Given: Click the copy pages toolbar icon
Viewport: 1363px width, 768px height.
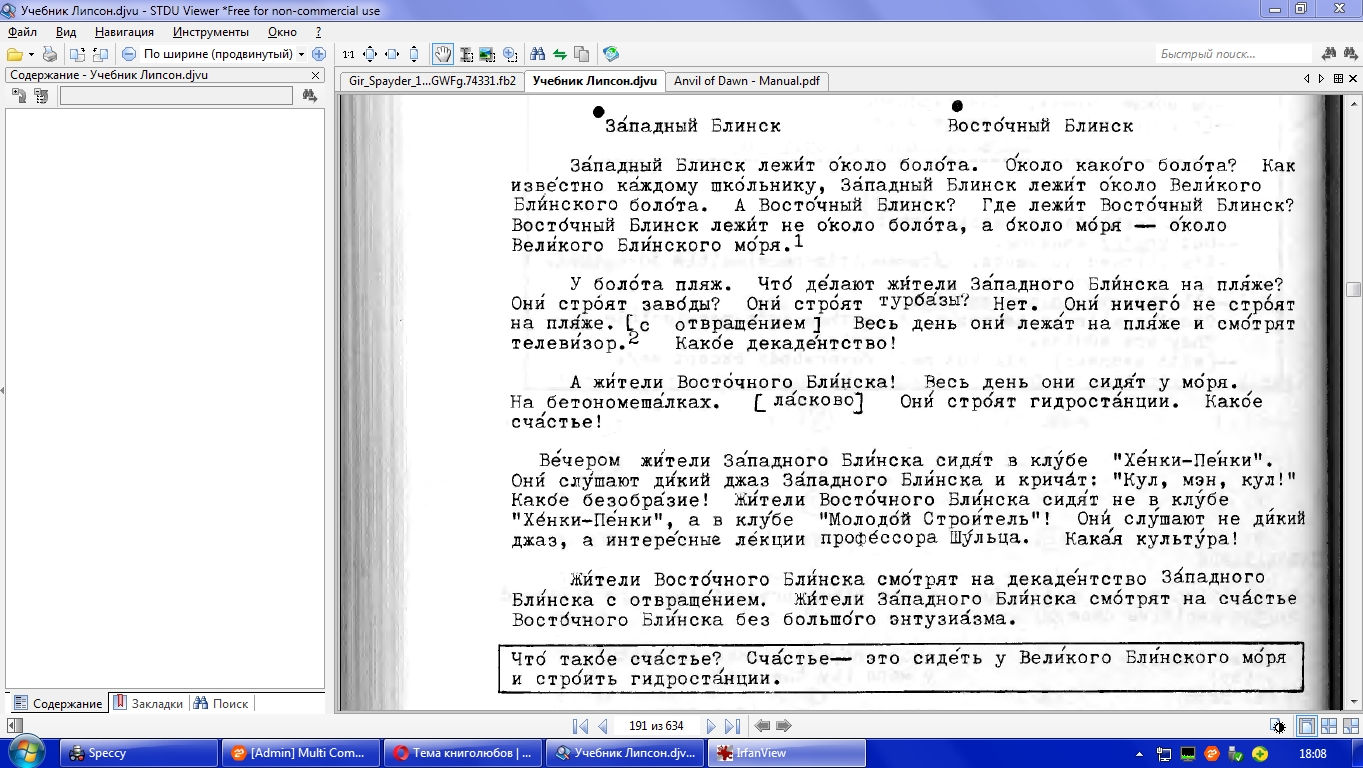Looking at the screenshot, I should point(581,54).
